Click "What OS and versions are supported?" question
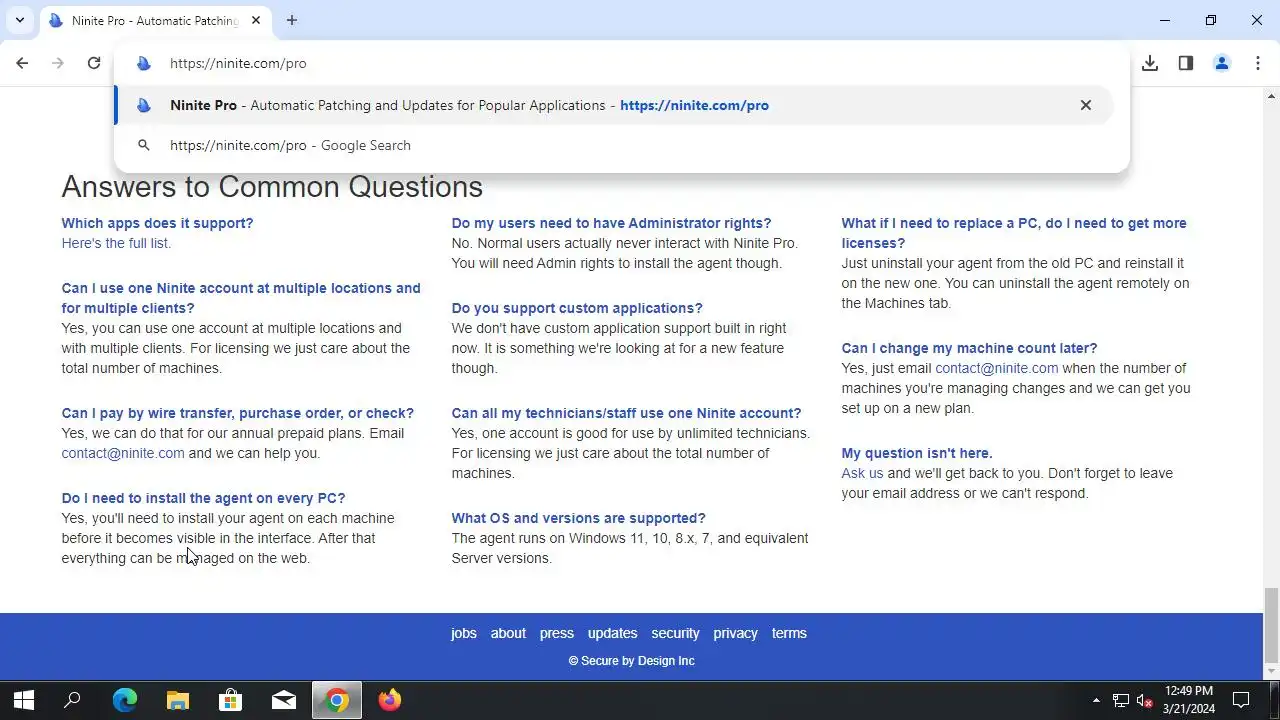 [578, 518]
